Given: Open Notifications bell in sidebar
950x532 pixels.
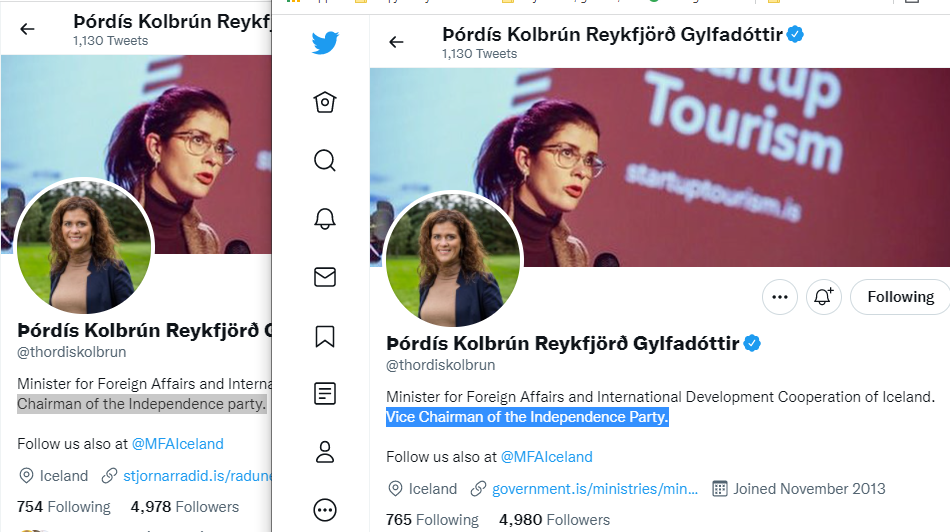Looking at the screenshot, I should click(325, 219).
